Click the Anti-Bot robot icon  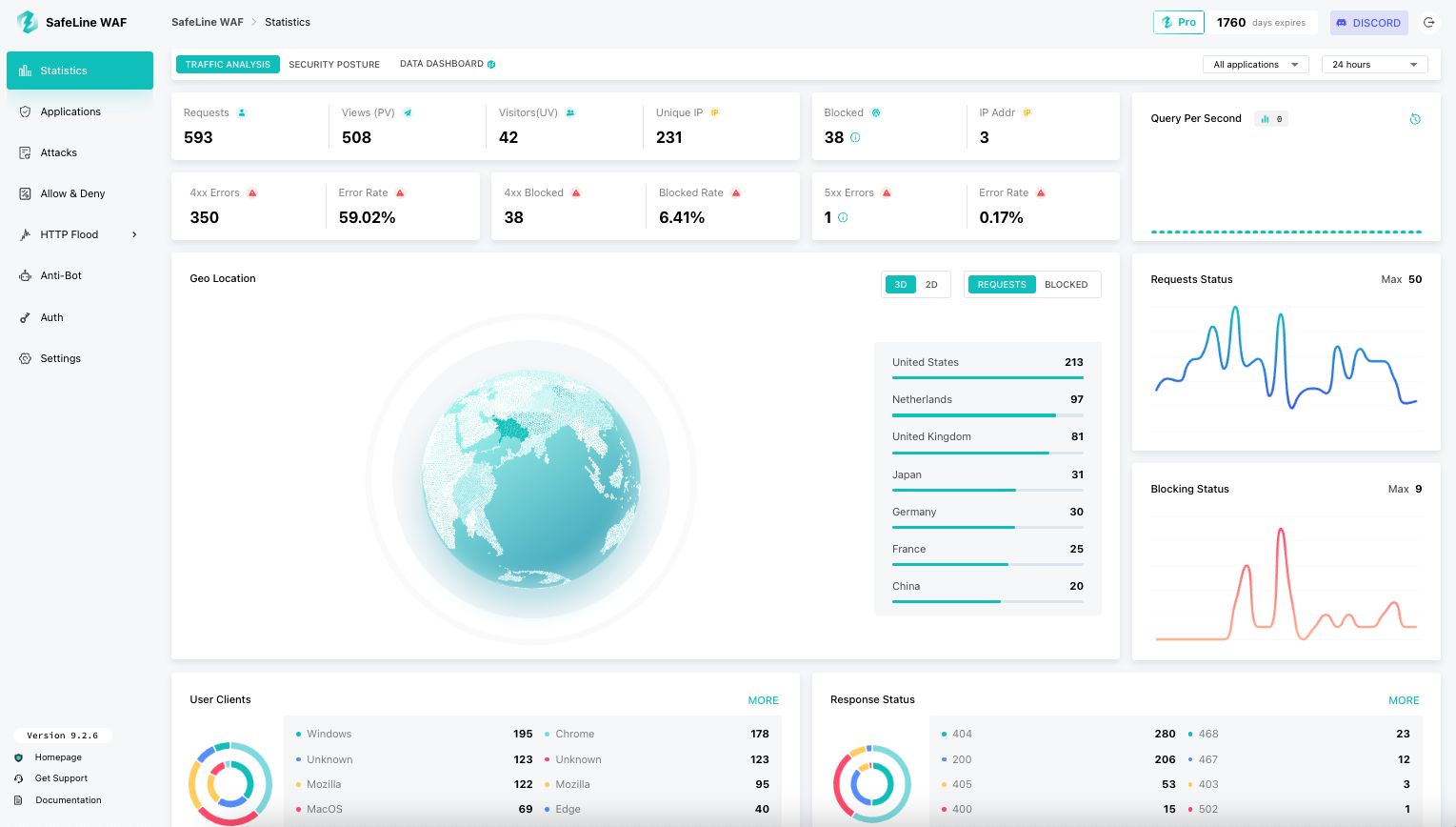pos(25,276)
